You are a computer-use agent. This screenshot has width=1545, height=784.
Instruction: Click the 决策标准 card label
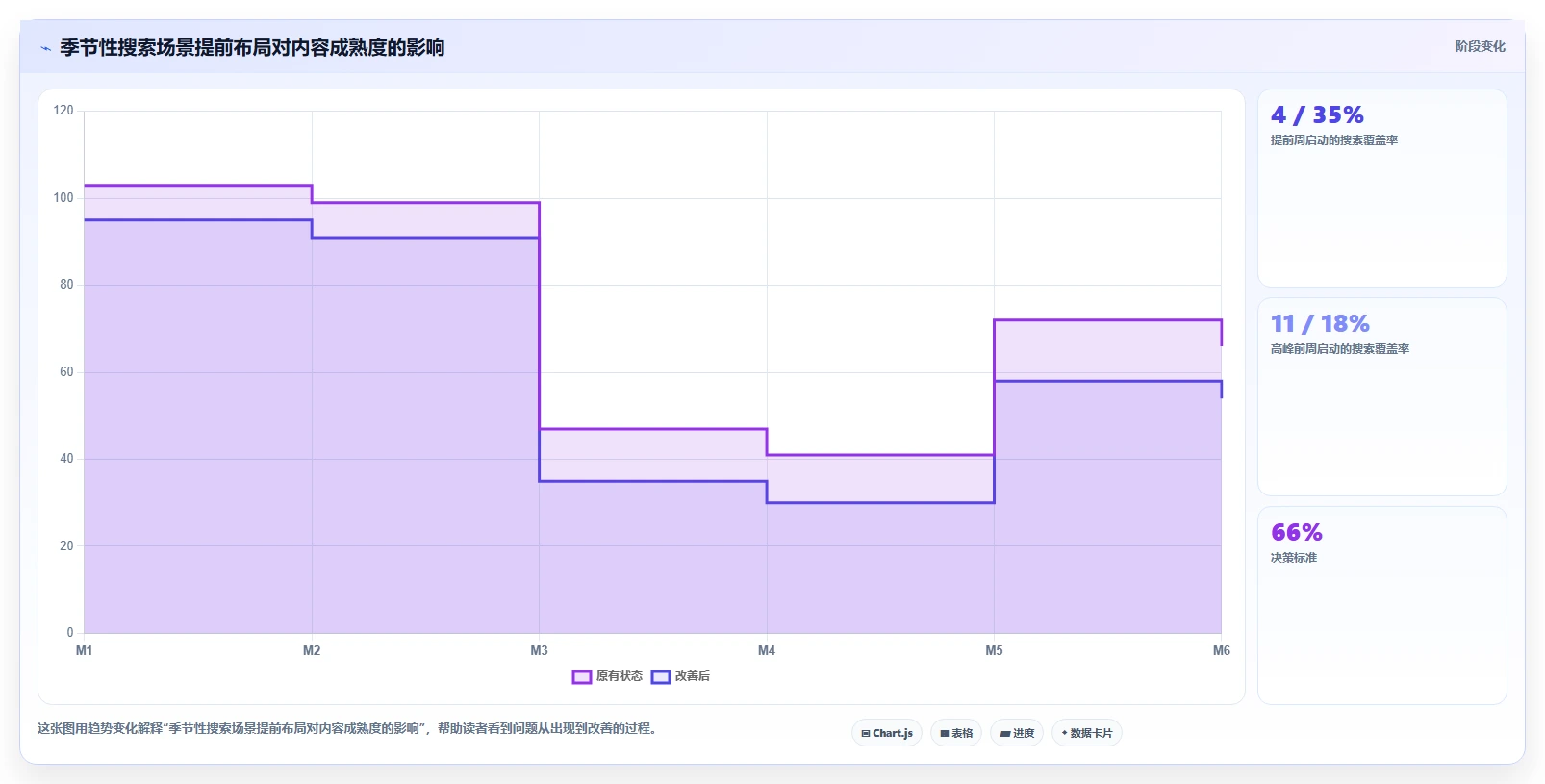click(1294, 558)
